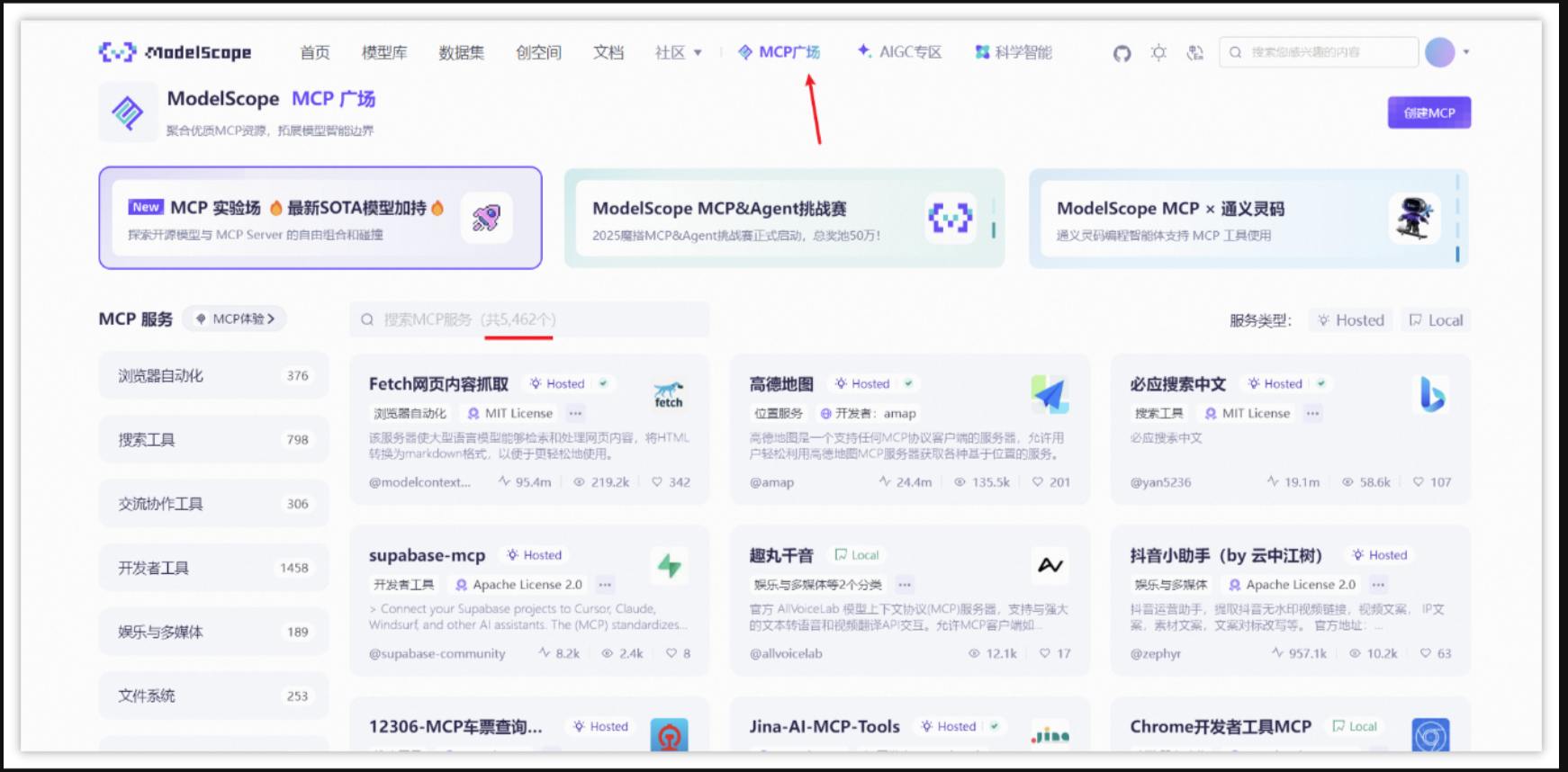Image resolution: width=1568 pixels, height=772 pixels.
Task: Click the heart icon on 高德地图 card
Action: 1038,481
